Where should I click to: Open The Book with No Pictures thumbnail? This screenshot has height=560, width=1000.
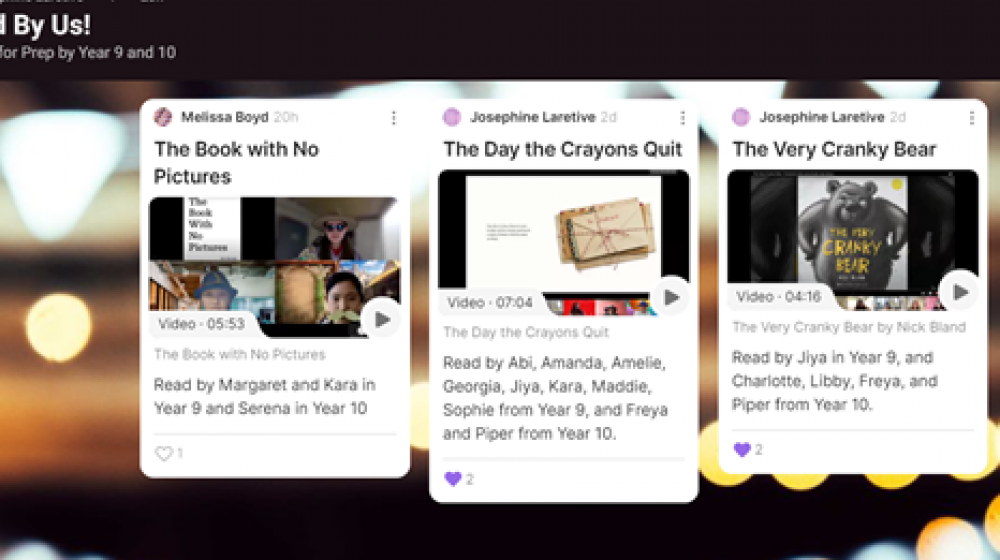pyautogui.click(x=275, y=267)
